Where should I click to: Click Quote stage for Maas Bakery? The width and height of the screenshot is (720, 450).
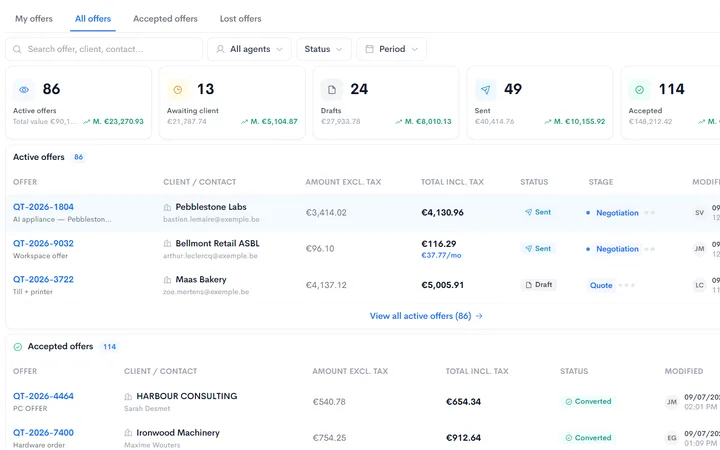pyautogui.click(x=601, y=285)
